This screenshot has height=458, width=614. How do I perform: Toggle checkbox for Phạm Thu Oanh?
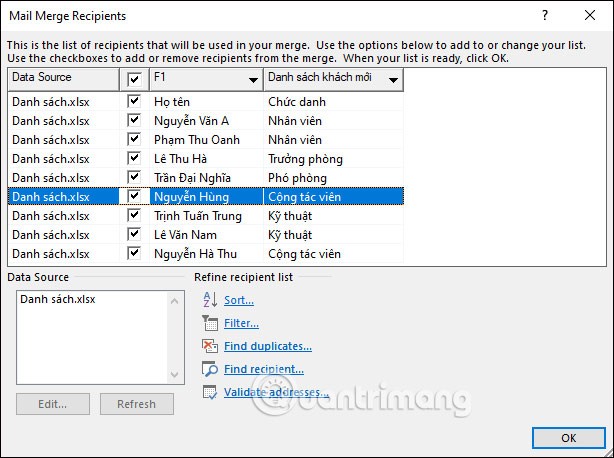(134, 139)
